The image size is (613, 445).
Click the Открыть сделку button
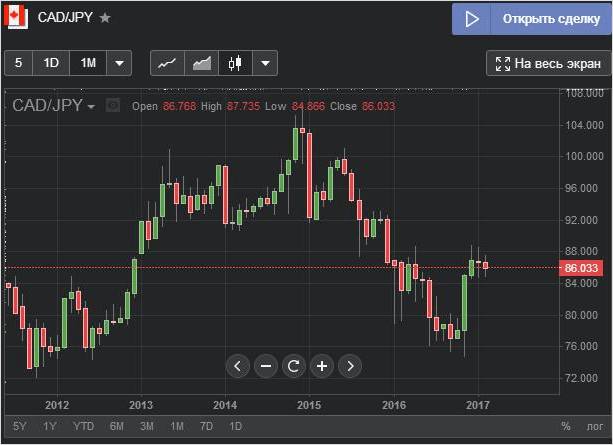(x=531, y=19)
